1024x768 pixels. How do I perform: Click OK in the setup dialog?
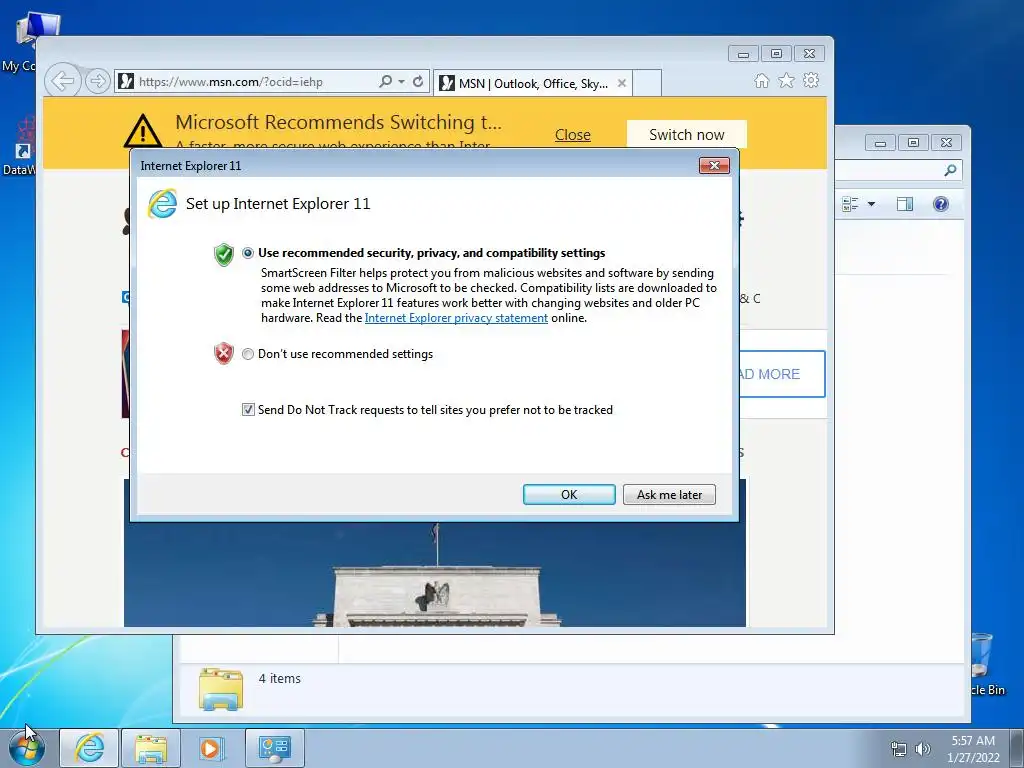coord(569,494)
